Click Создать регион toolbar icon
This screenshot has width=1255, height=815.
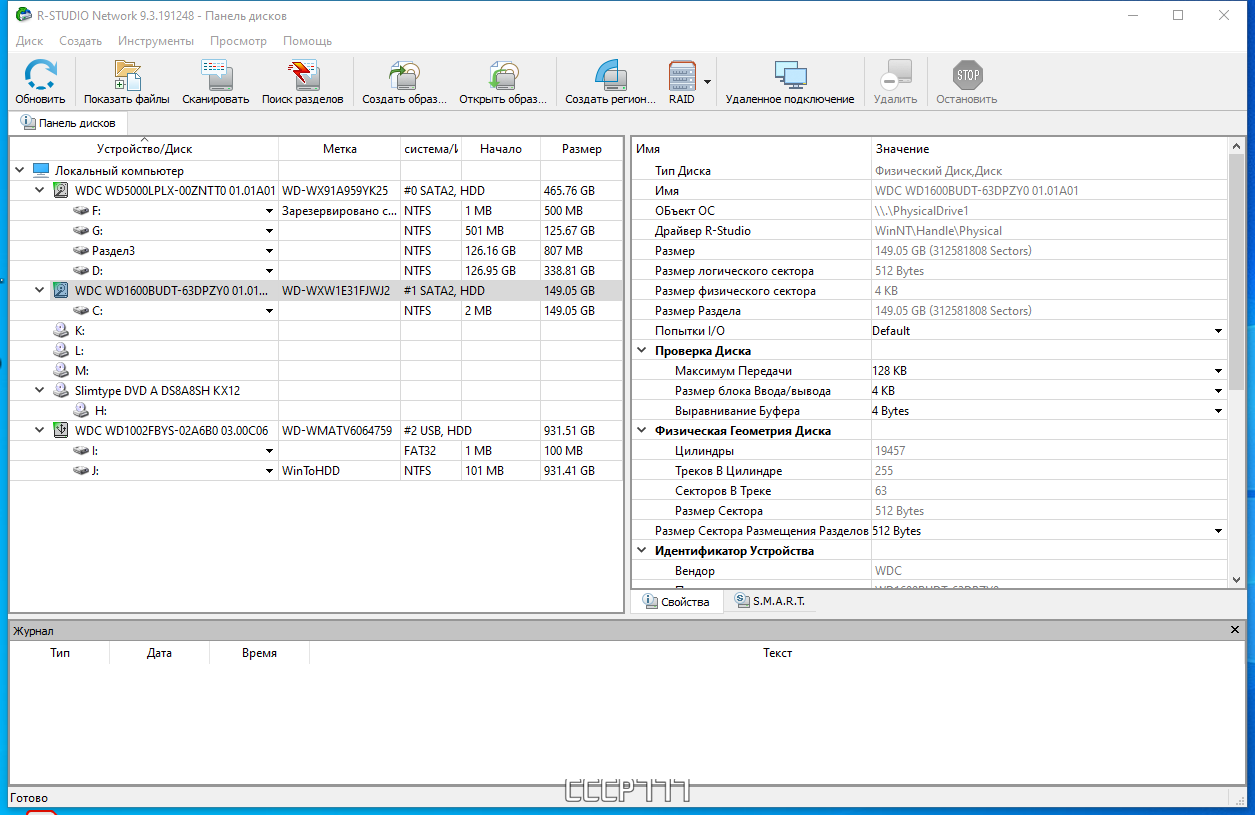[x=610, y=77]
